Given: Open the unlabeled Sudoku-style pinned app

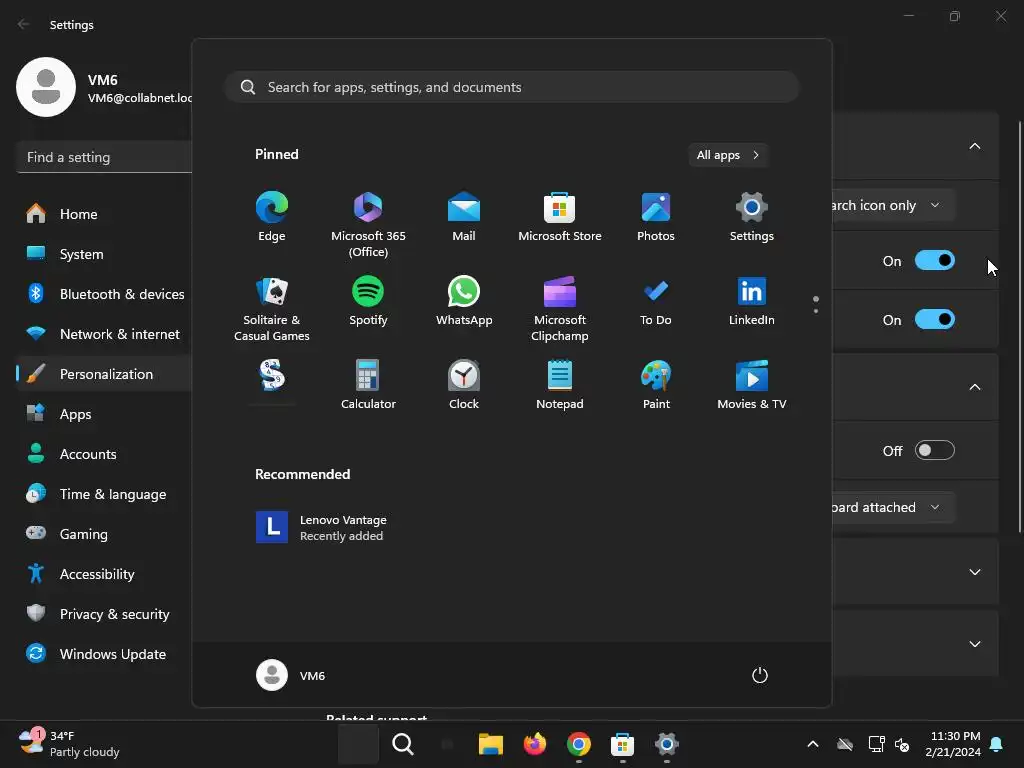Looking at the screenshot, I should point(272,377).
